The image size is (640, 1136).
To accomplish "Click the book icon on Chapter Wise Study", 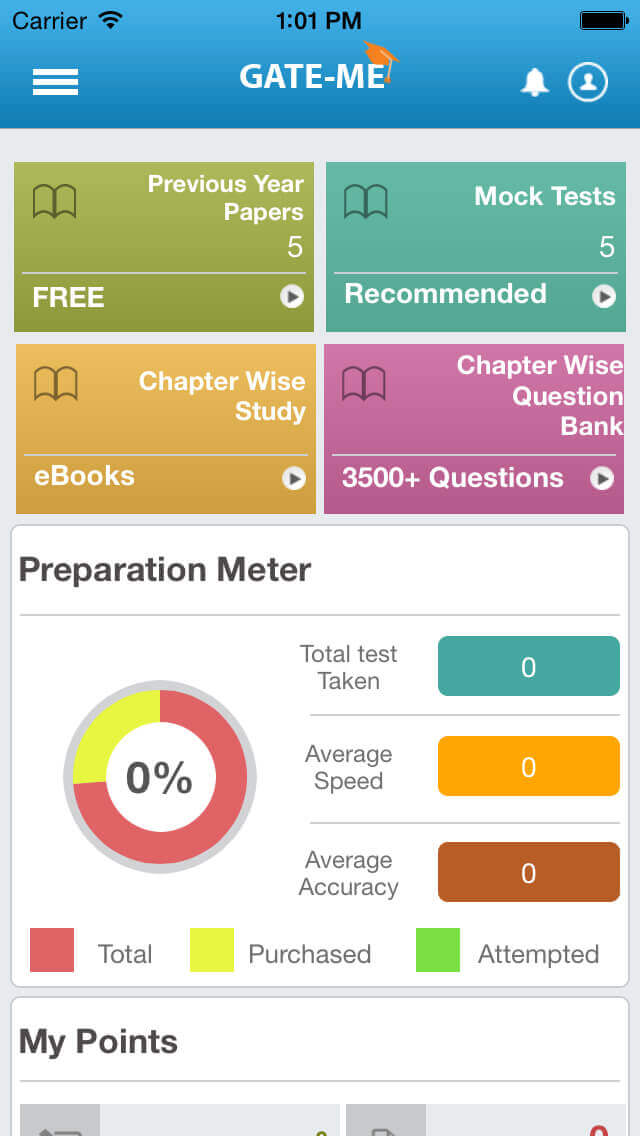I will point(58,382).
